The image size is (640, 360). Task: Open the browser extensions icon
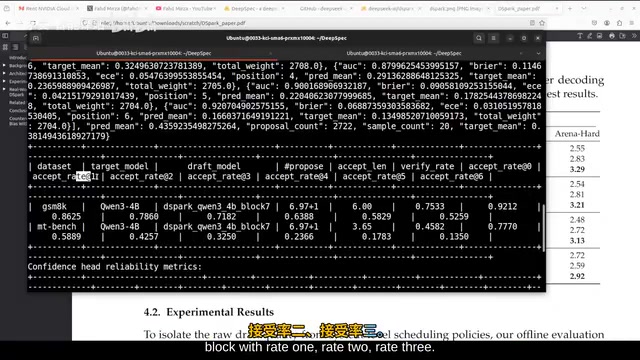coord(619,23)
